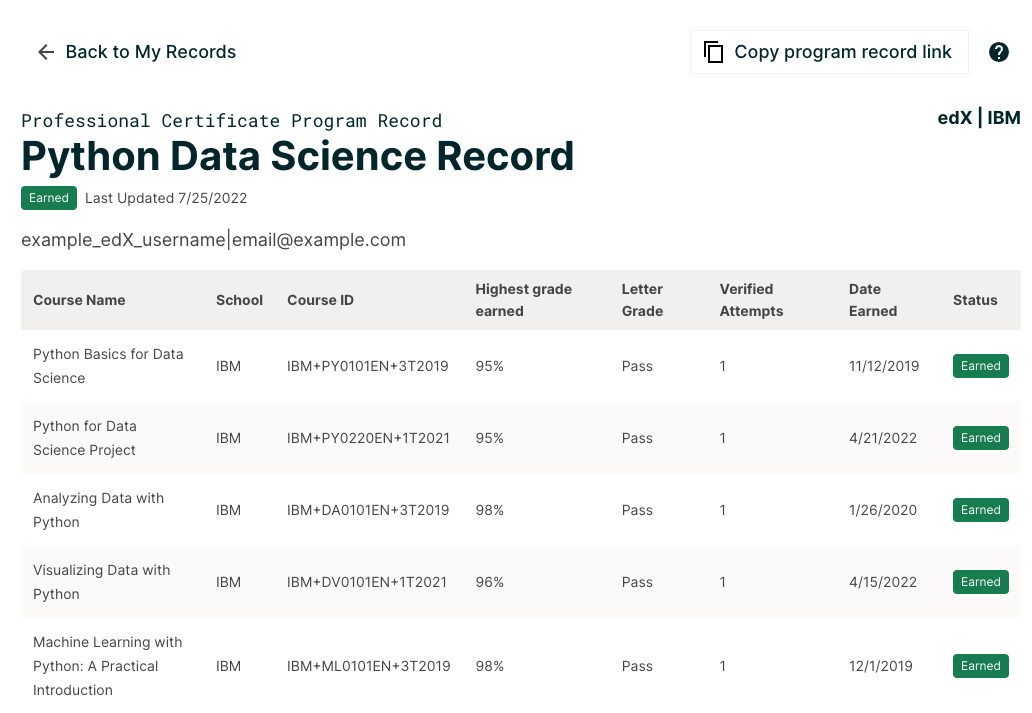The width and height of the screenshot is (1032, 713).
Task: Click the edX logo
Action: point(953,118)
